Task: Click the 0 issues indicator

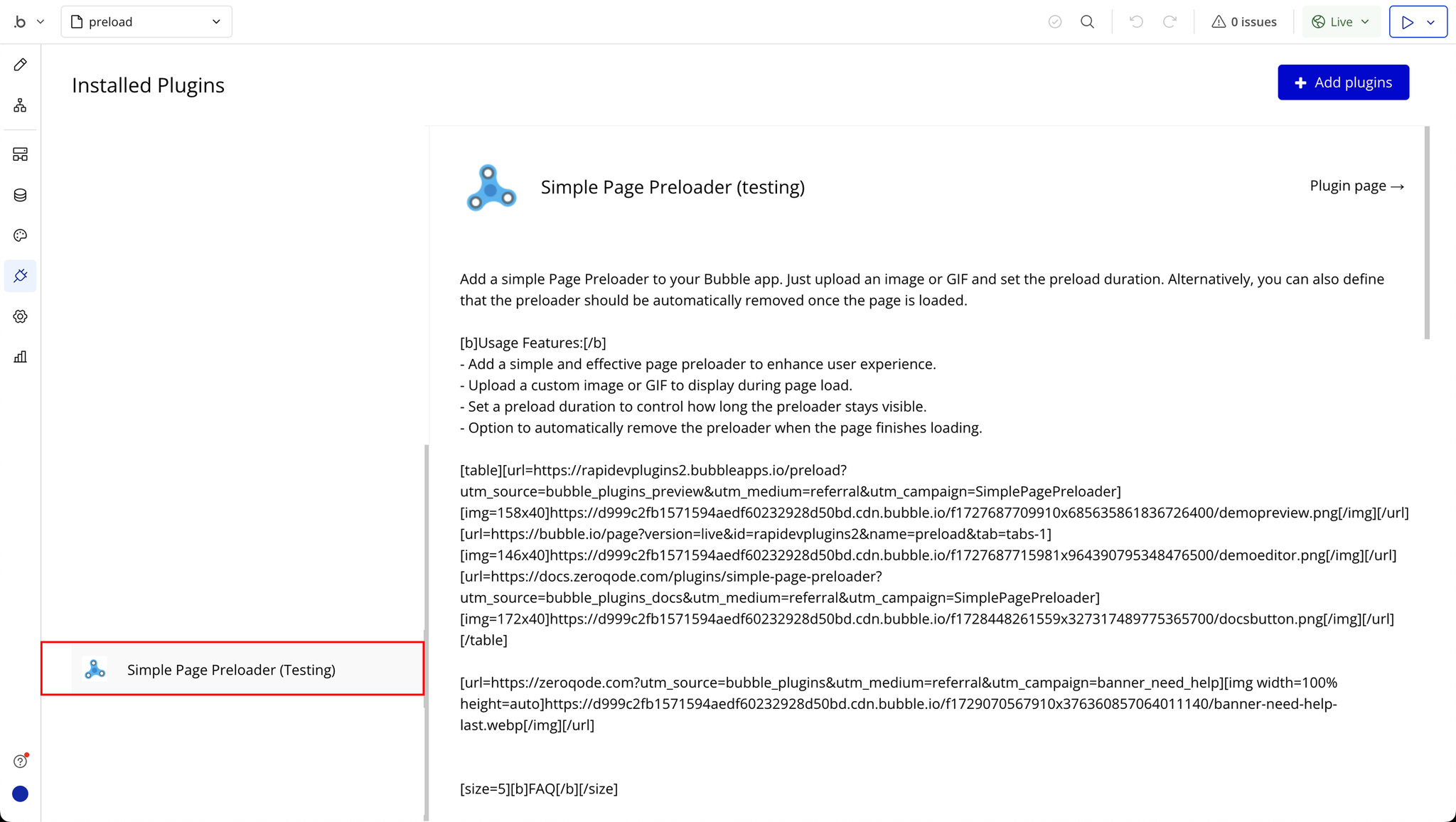Action: tap(1244, 22)
